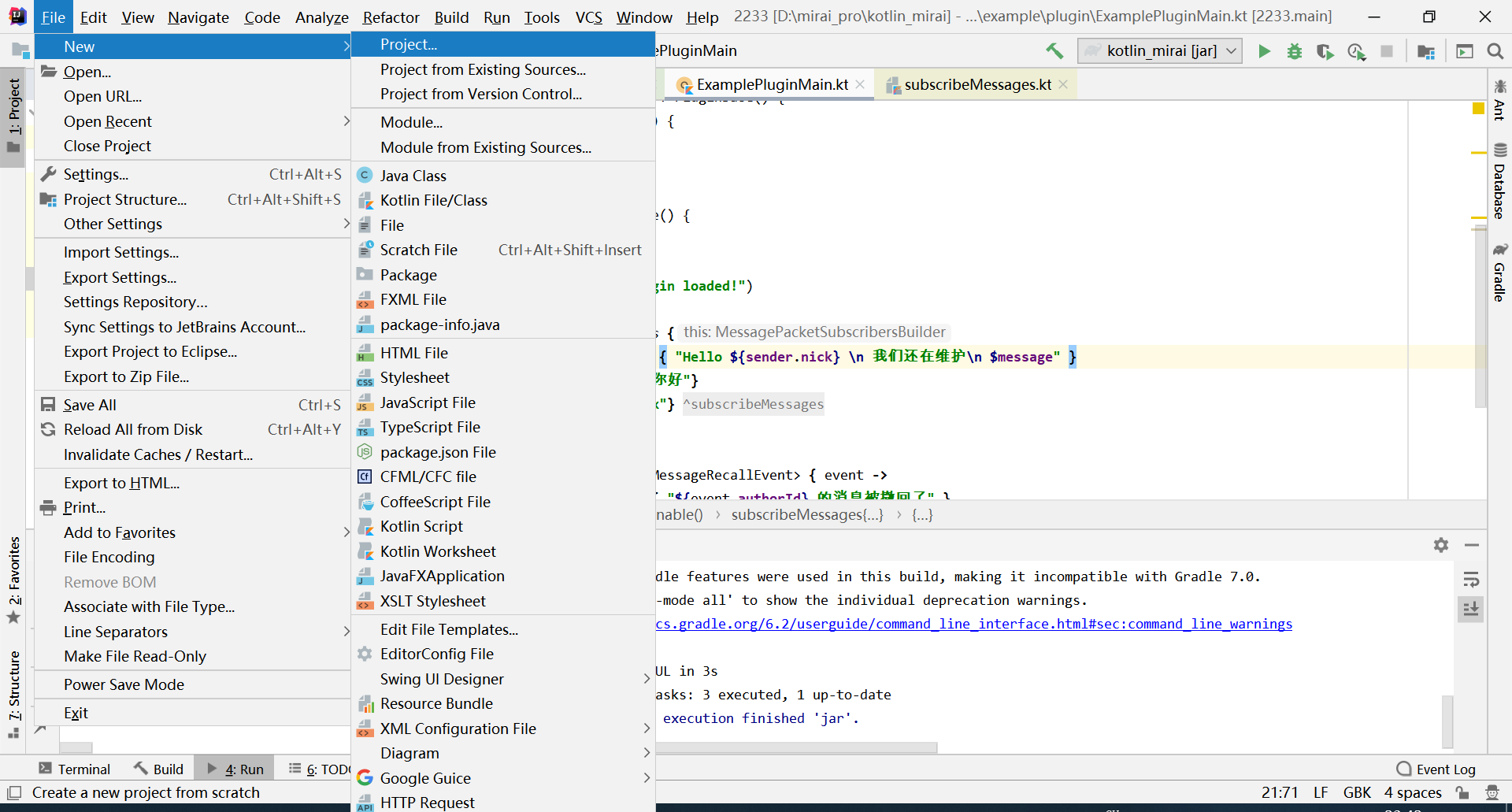Close the ExamplePluginMain.kt tab
The width and height of the screenshot is (1512, 812).
pos(860,84)
